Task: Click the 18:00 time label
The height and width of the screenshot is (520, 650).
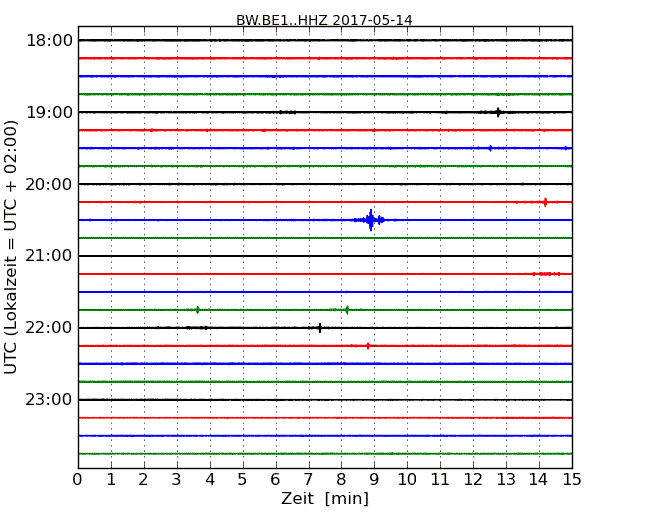Action: [x=49, y=41]
